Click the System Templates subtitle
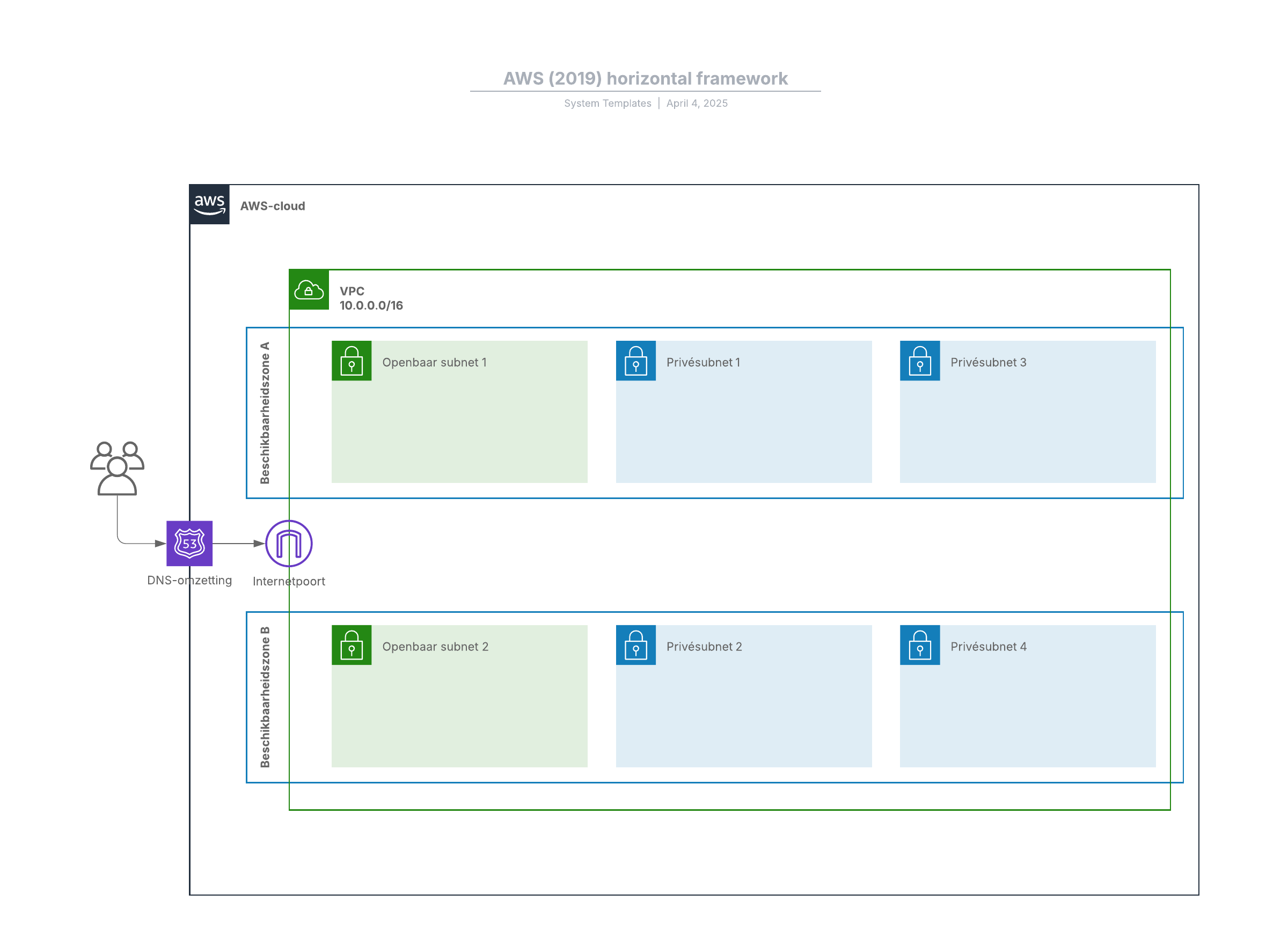This screenshot has width=1288, height=938. (607, 104)
